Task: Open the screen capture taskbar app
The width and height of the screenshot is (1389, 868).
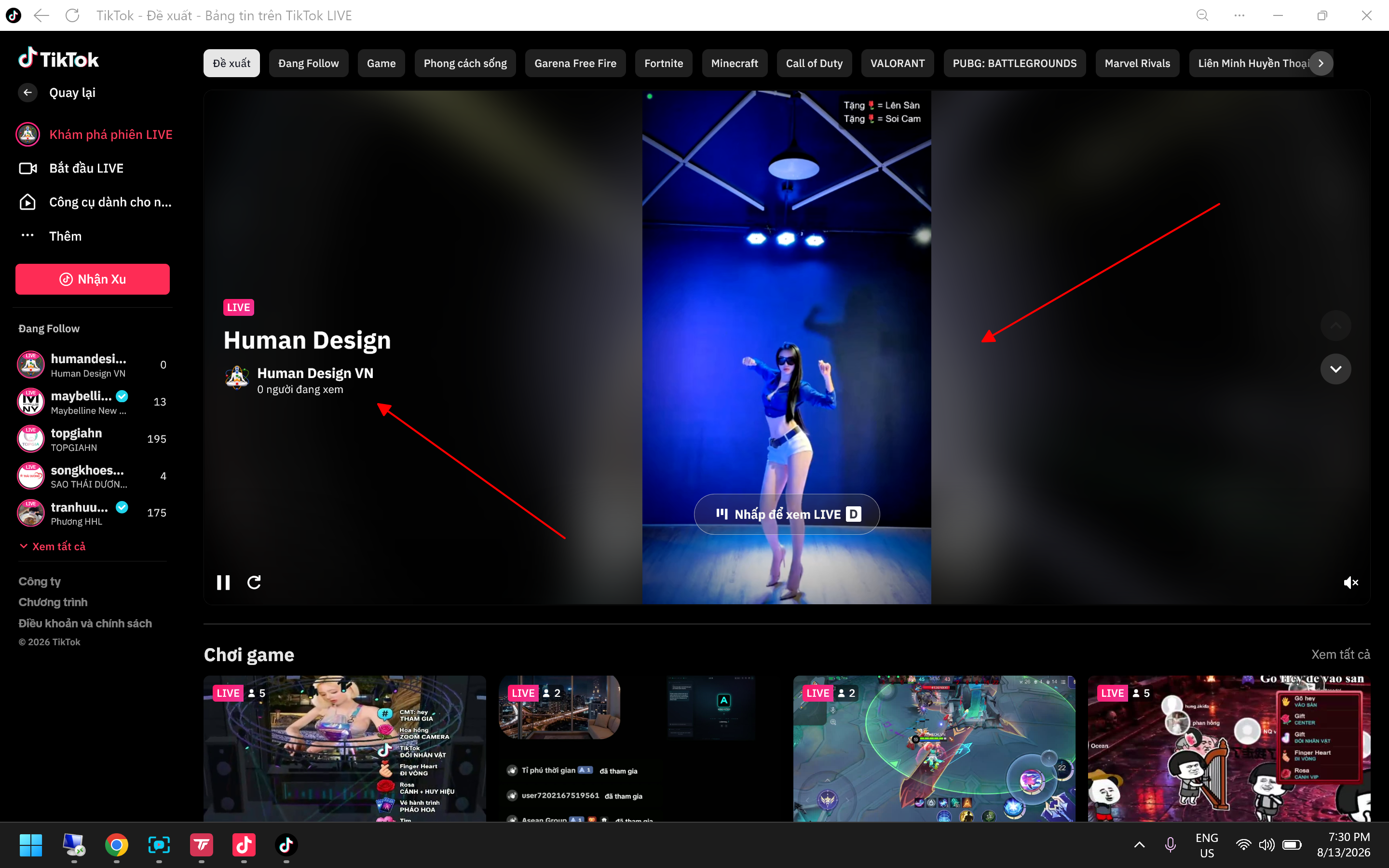Action: pos(159,845)
